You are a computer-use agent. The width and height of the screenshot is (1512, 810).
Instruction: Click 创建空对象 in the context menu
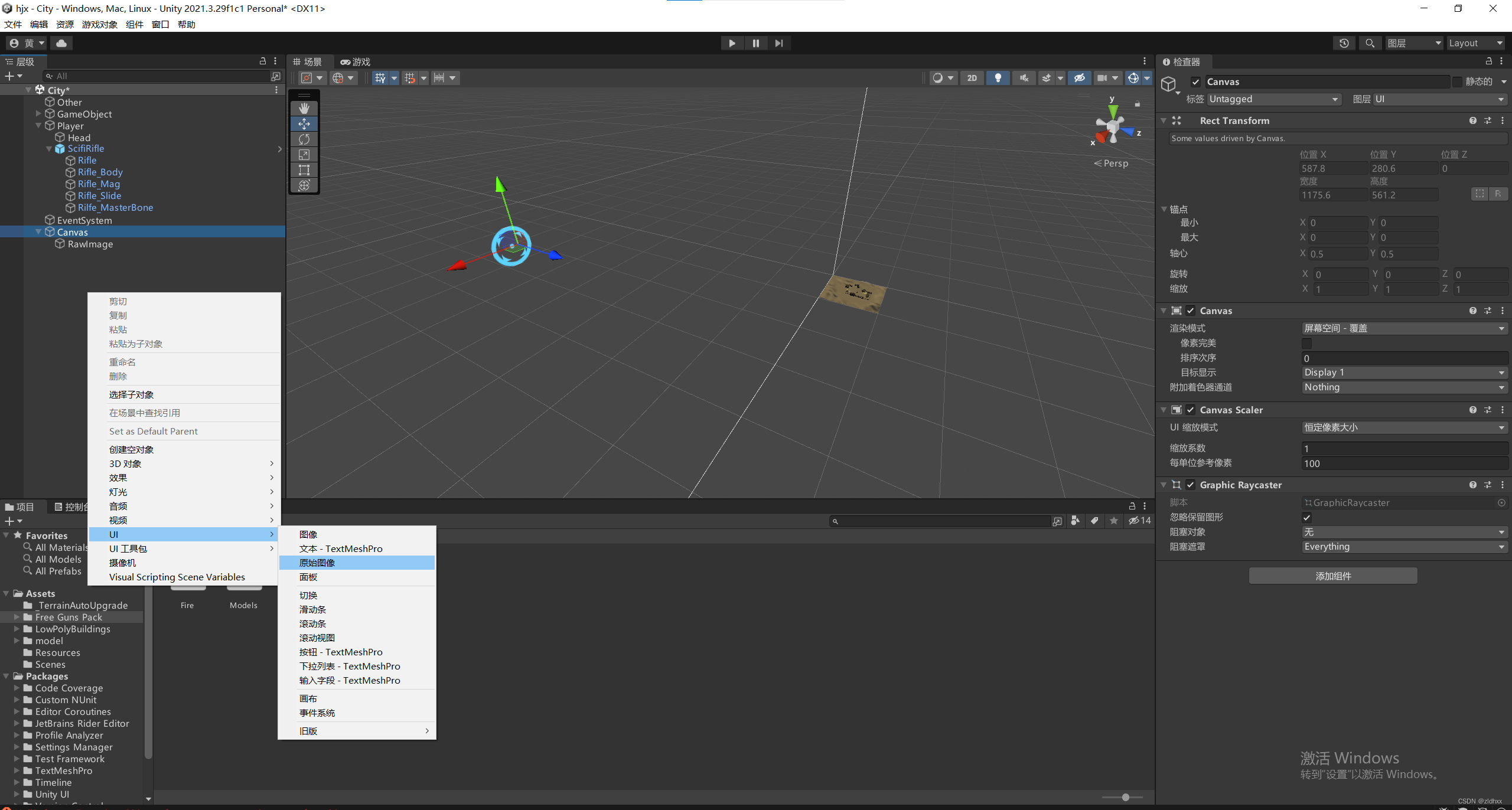[x=132, y=449]
